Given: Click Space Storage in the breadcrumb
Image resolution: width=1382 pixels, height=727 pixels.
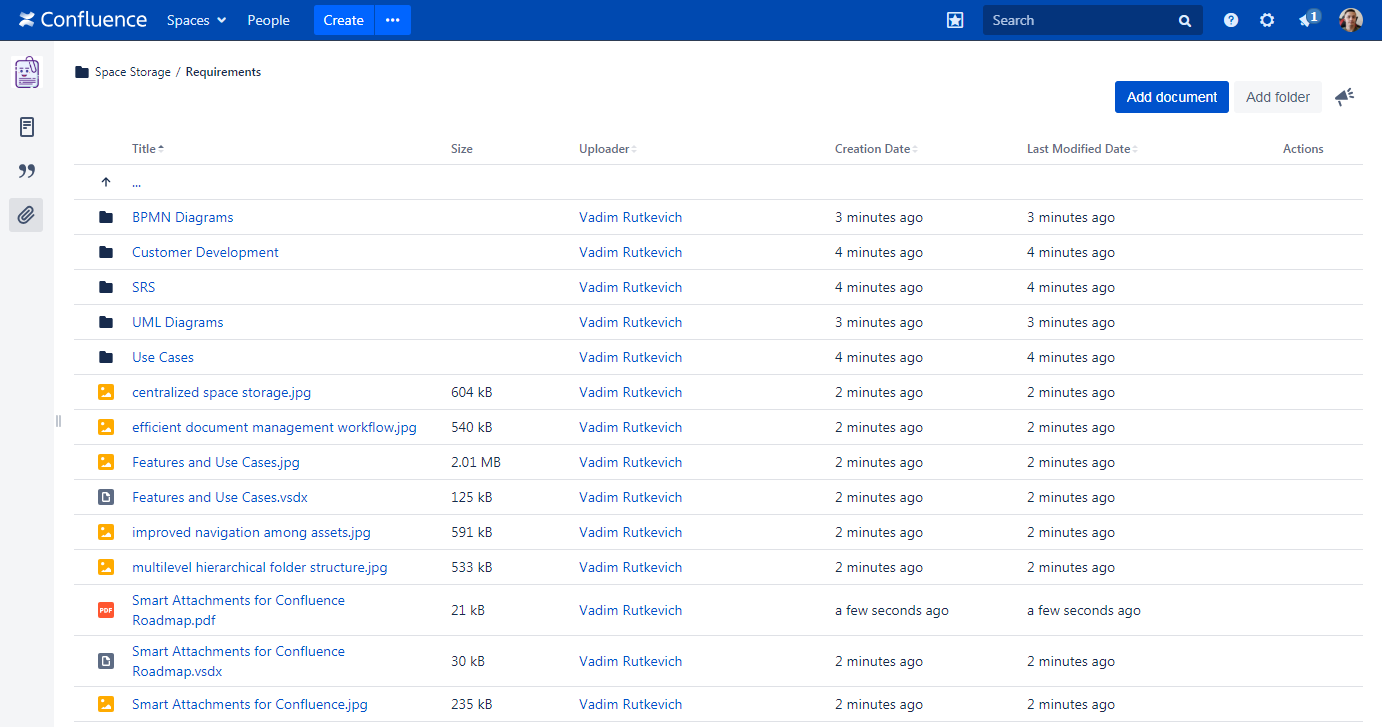Looking at the screenshot, I should (132, 72).
